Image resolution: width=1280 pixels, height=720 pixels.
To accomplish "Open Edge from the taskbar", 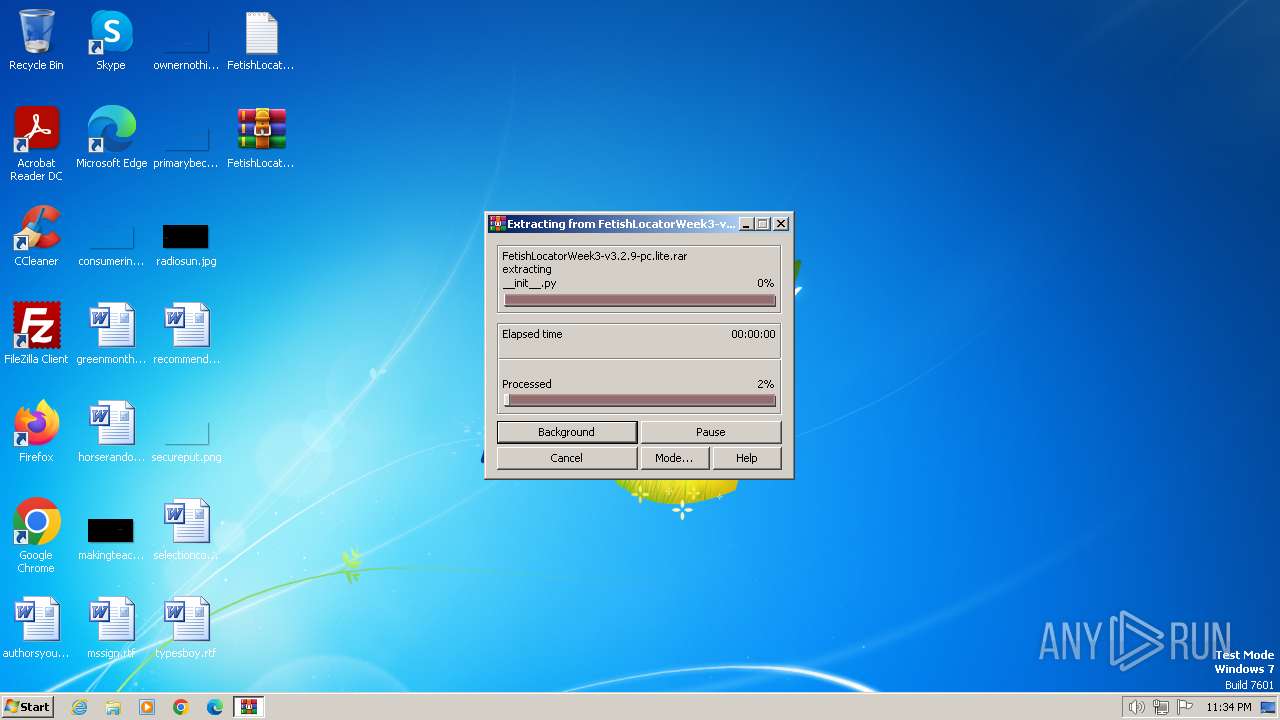I will coord(215,707).
